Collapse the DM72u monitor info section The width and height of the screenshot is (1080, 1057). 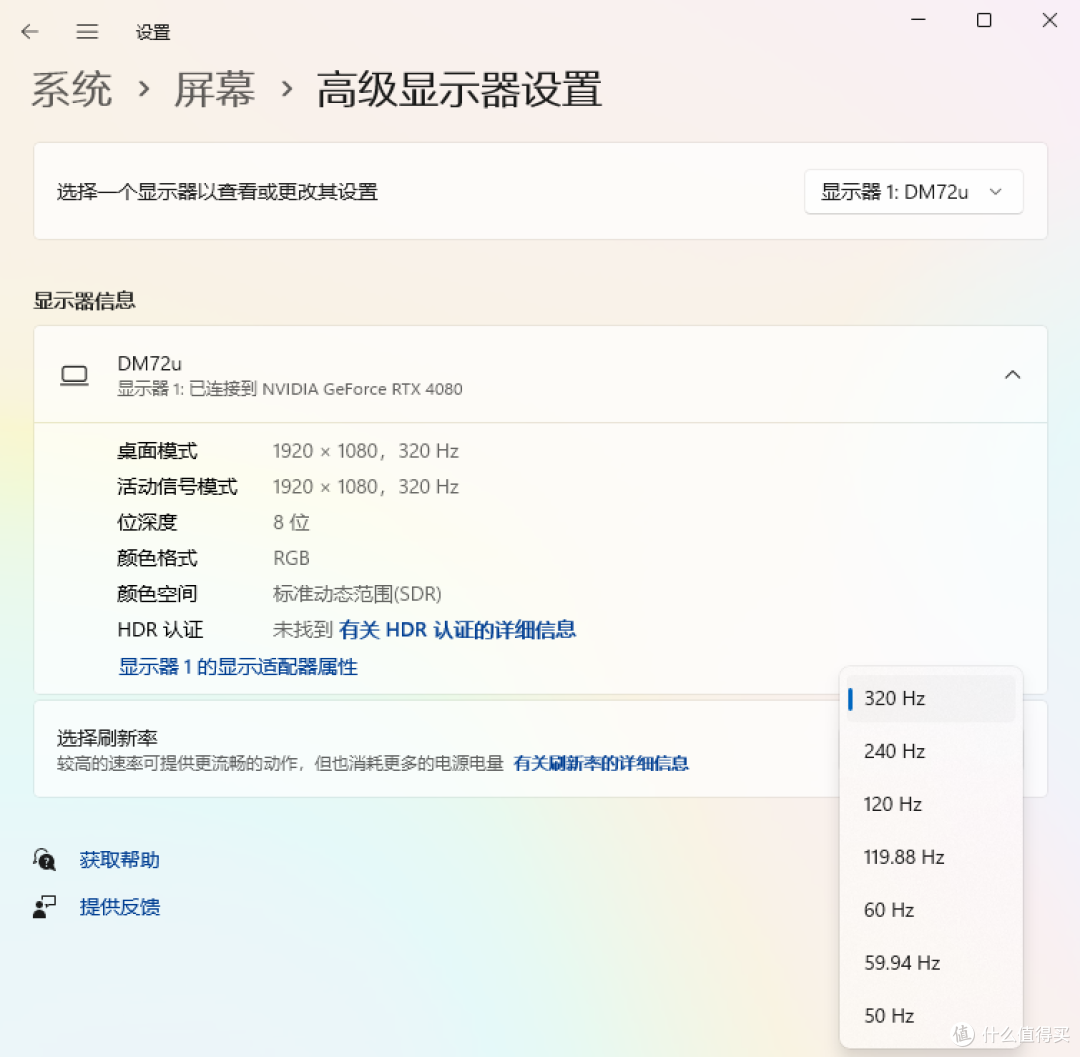[1012, 375]
